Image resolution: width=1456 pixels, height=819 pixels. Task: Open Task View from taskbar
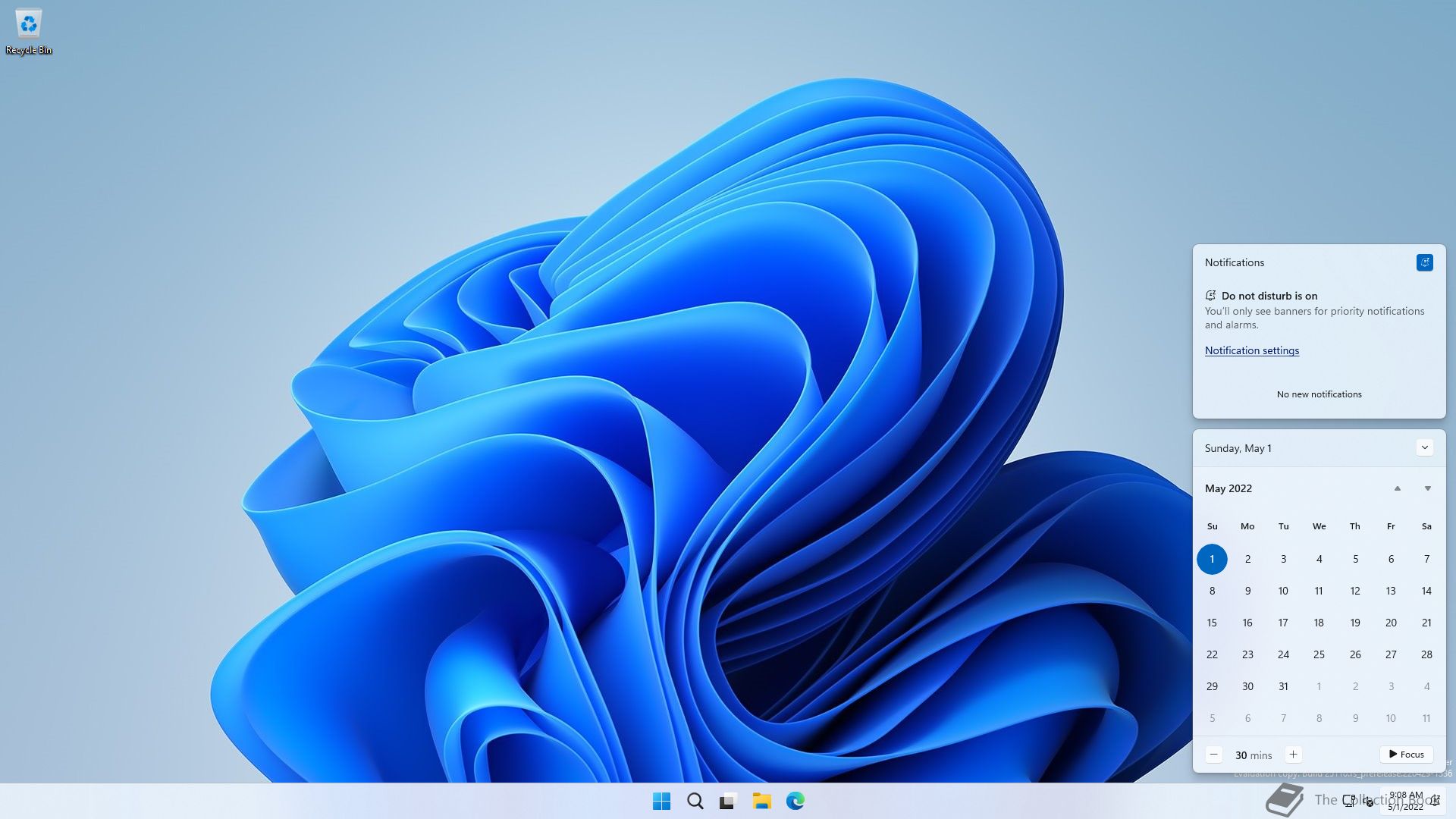pyautogui.click(x=728, y=801)
